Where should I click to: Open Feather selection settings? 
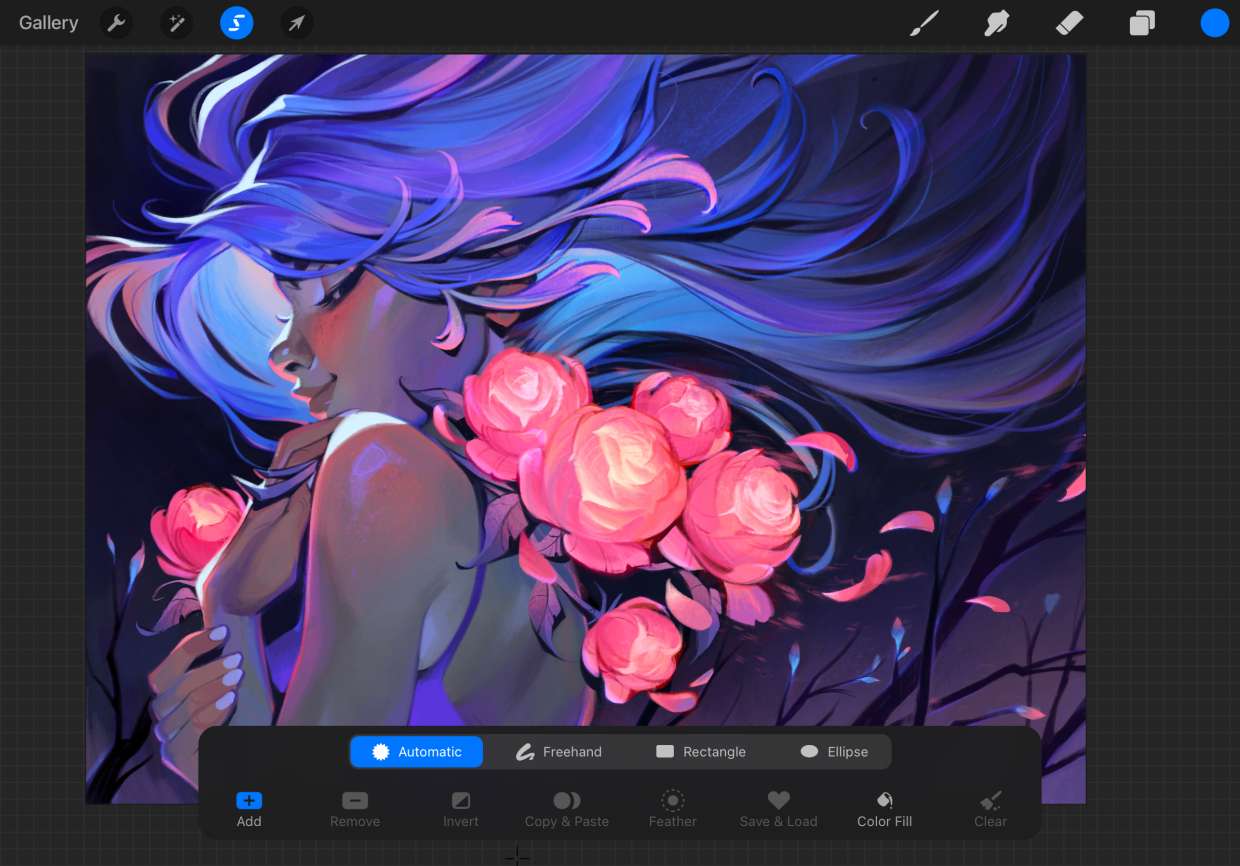coord(672,809)
